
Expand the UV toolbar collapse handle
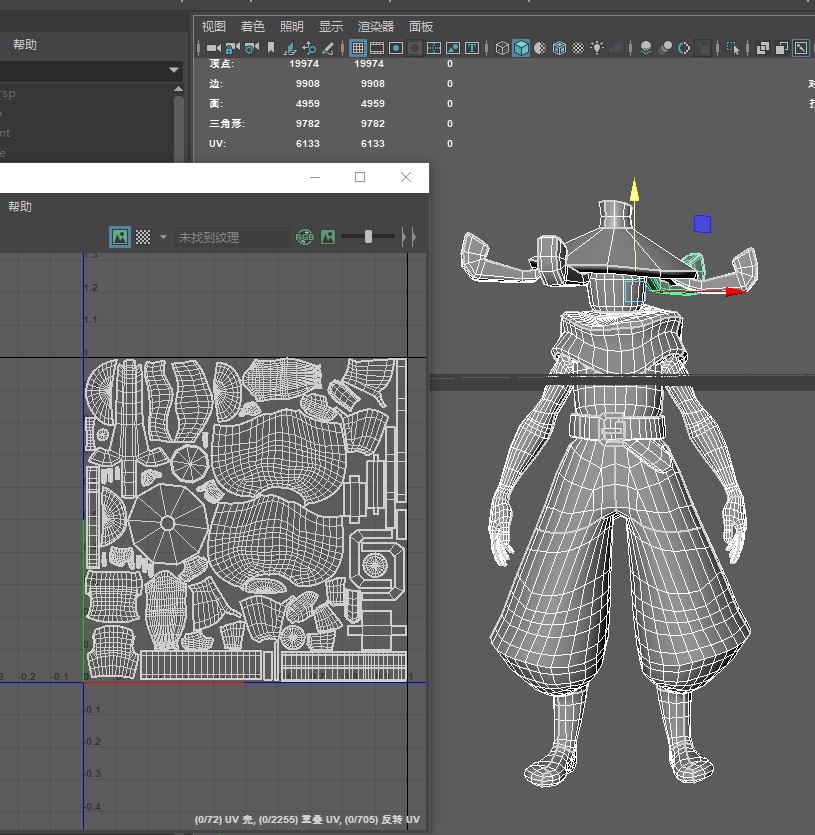tap(407, 237)
